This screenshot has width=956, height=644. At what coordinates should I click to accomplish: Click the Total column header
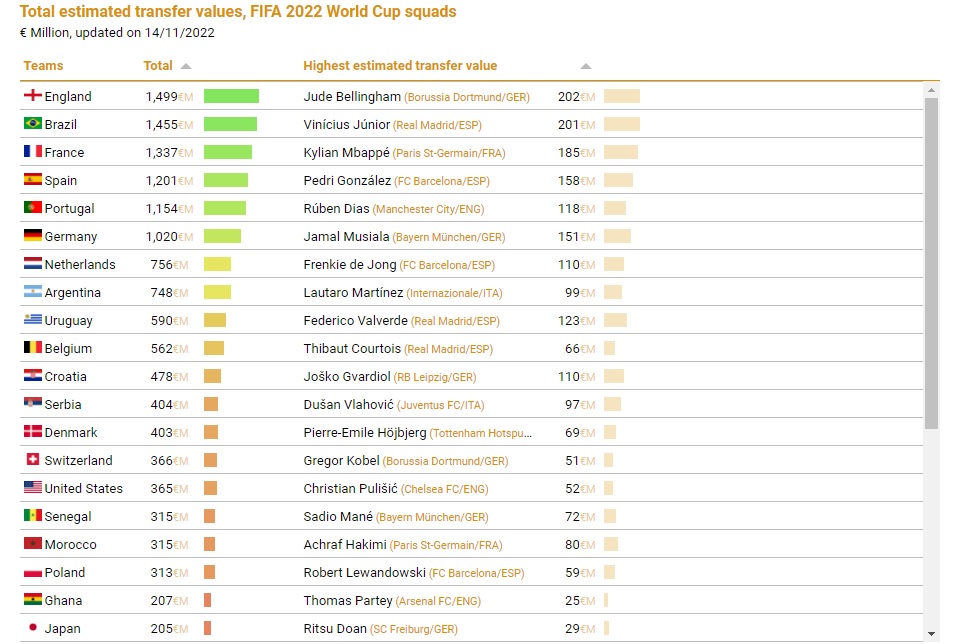tap(158, 66)
